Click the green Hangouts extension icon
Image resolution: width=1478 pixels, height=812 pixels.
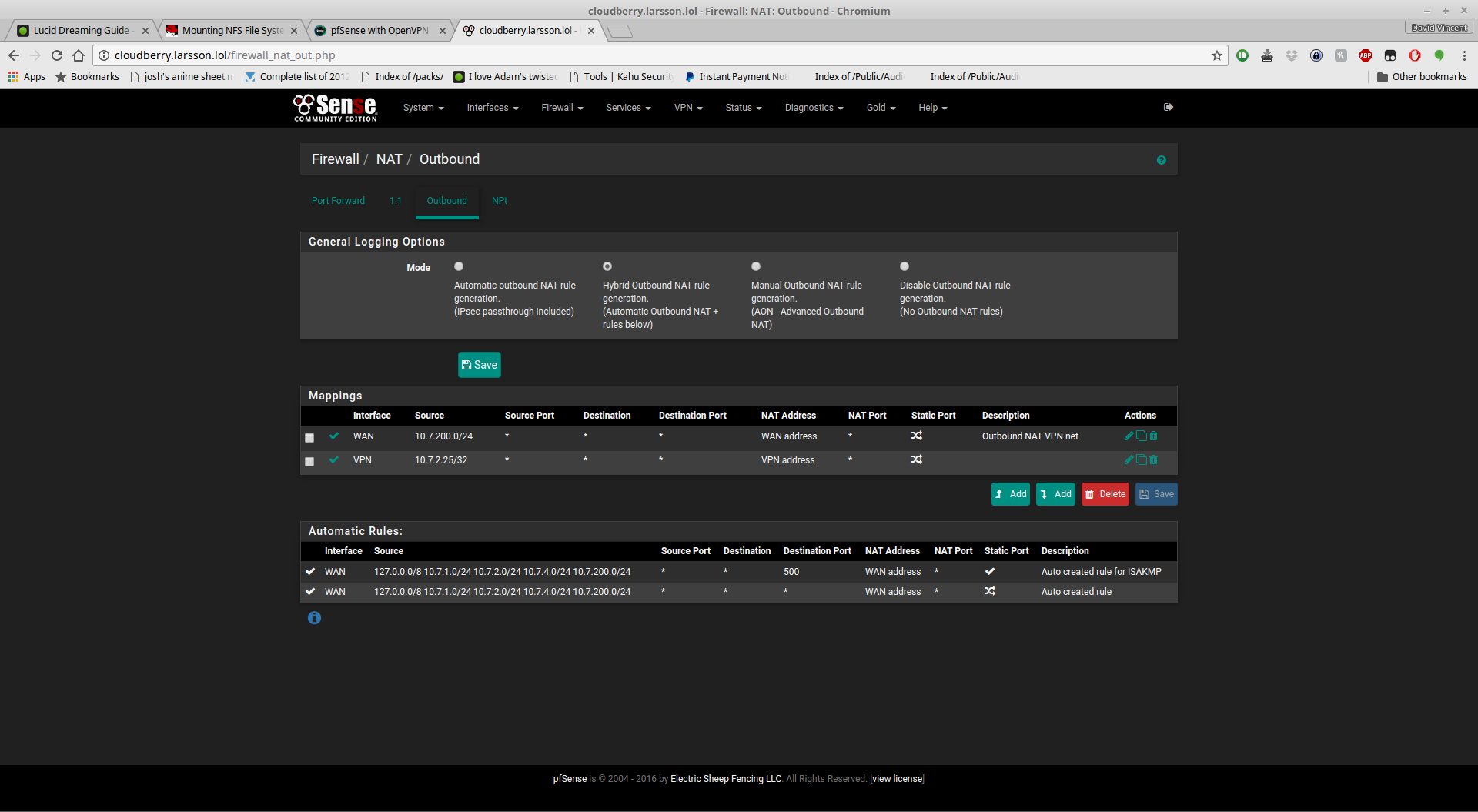tap(1439, 55)
